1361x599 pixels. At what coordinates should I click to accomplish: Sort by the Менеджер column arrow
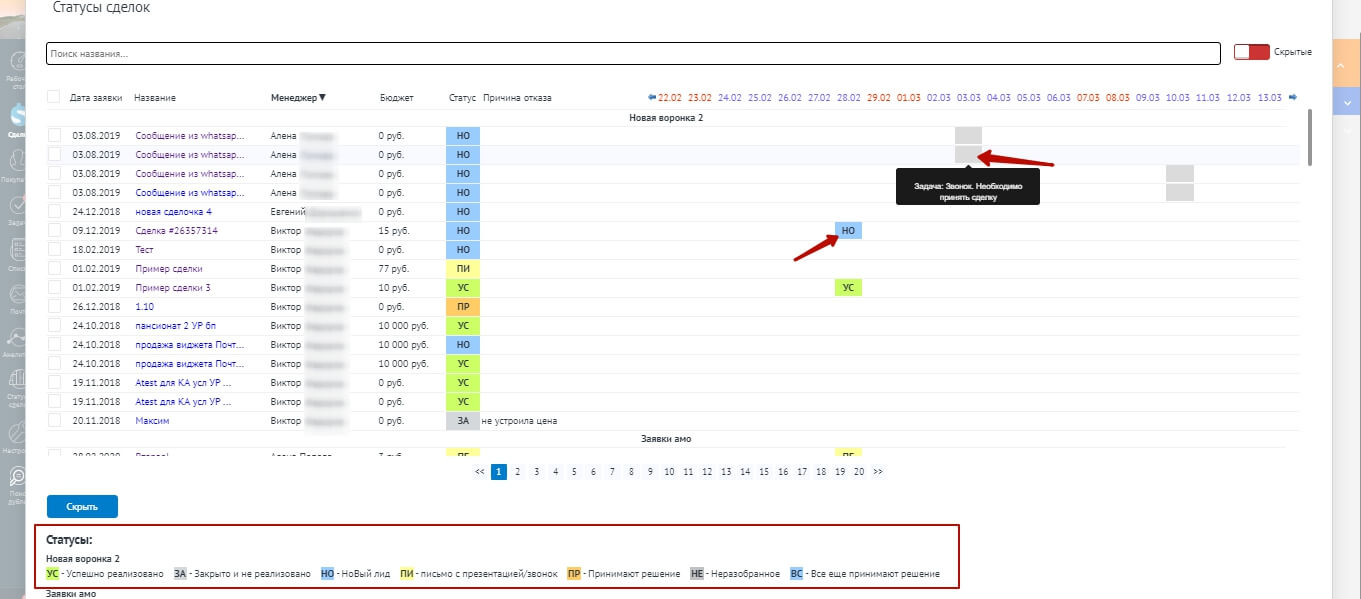(x=322, y=98)
